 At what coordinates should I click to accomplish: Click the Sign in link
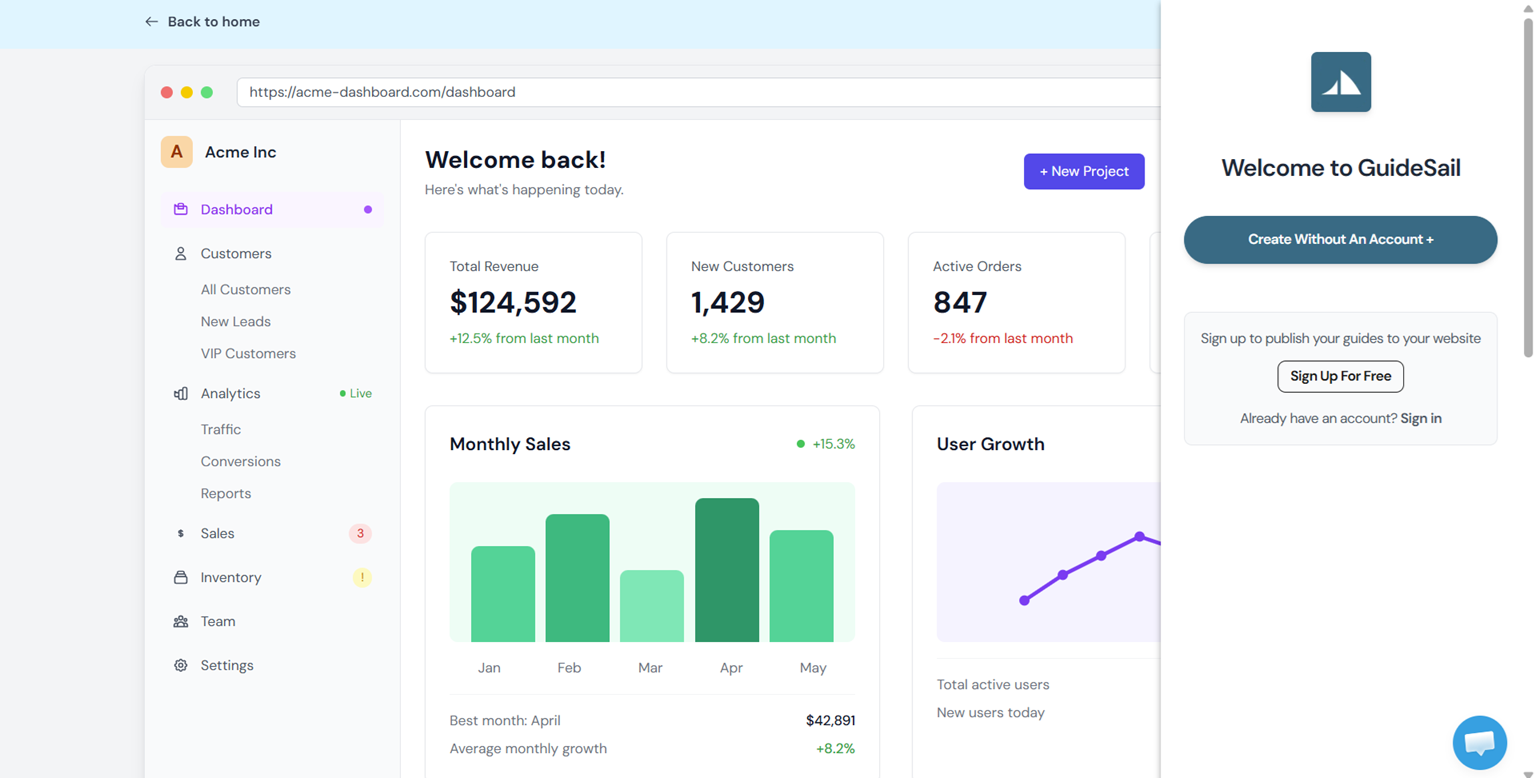(1420, 419)
